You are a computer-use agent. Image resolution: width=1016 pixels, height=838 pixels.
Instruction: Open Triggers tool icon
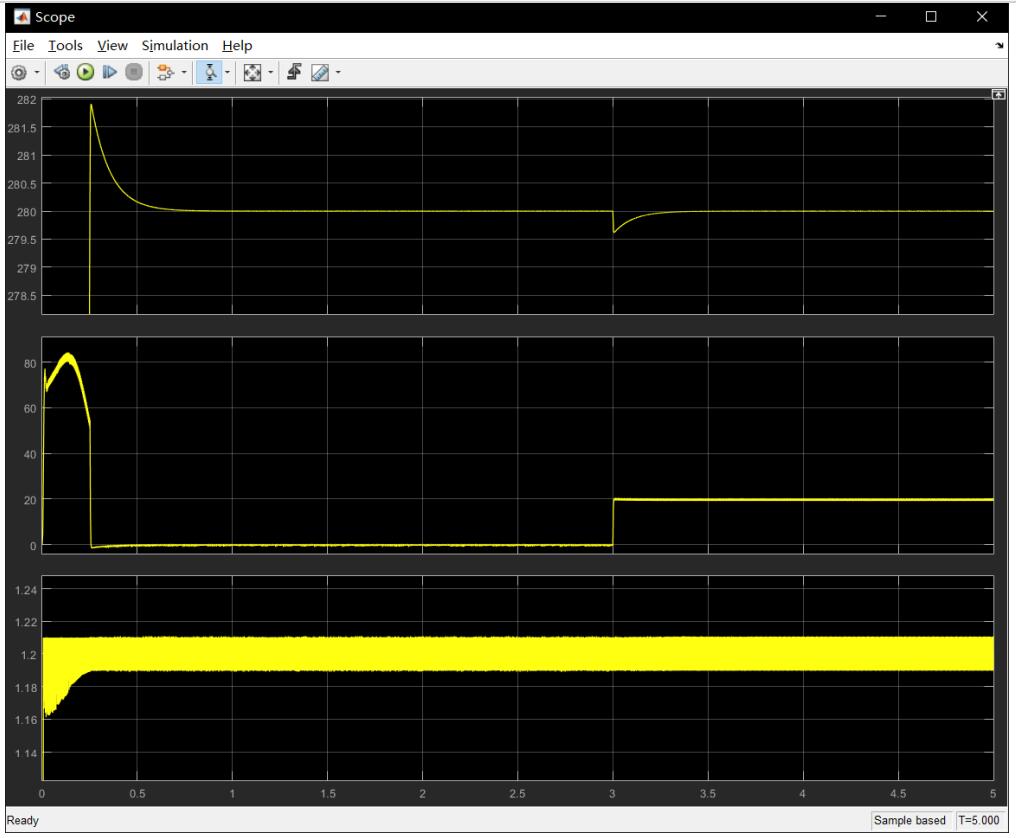click(294, 72)
